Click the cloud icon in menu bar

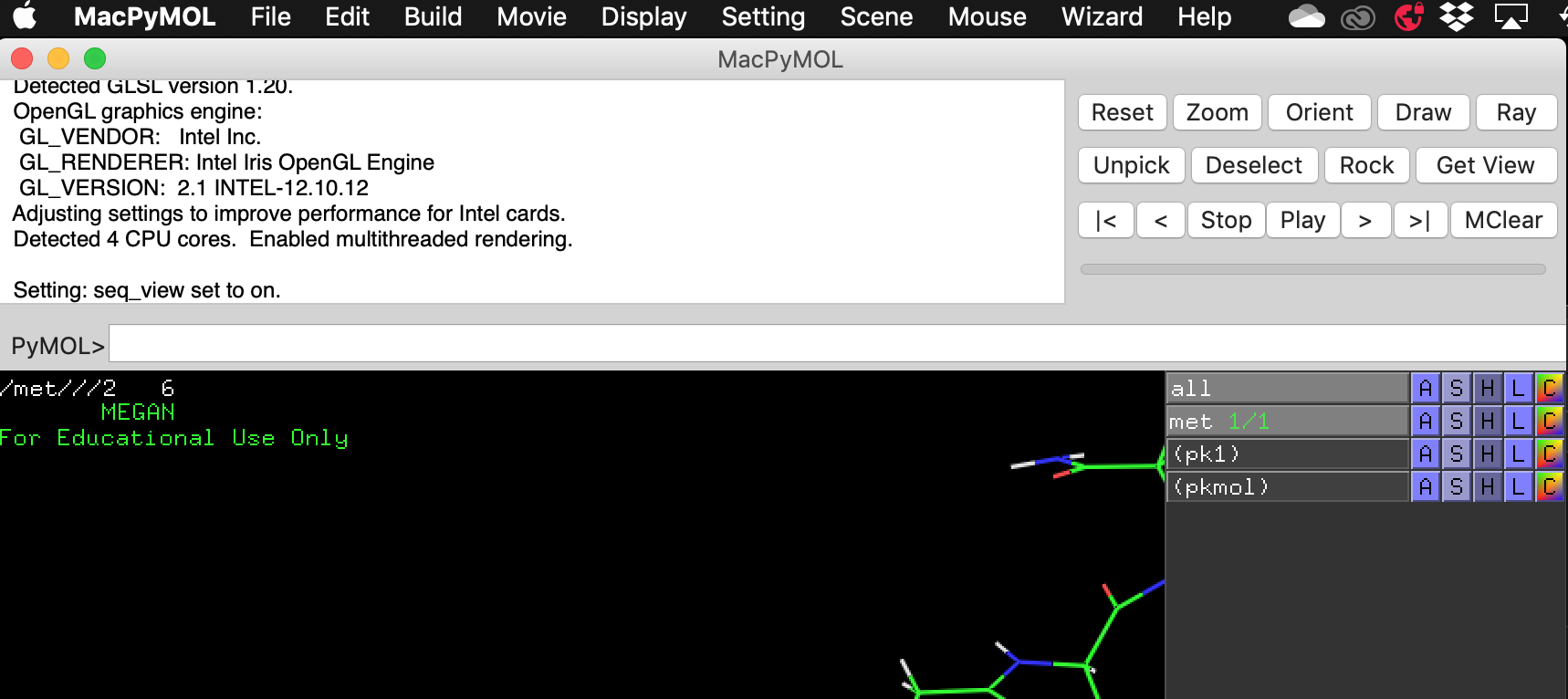coord(1307,16)
